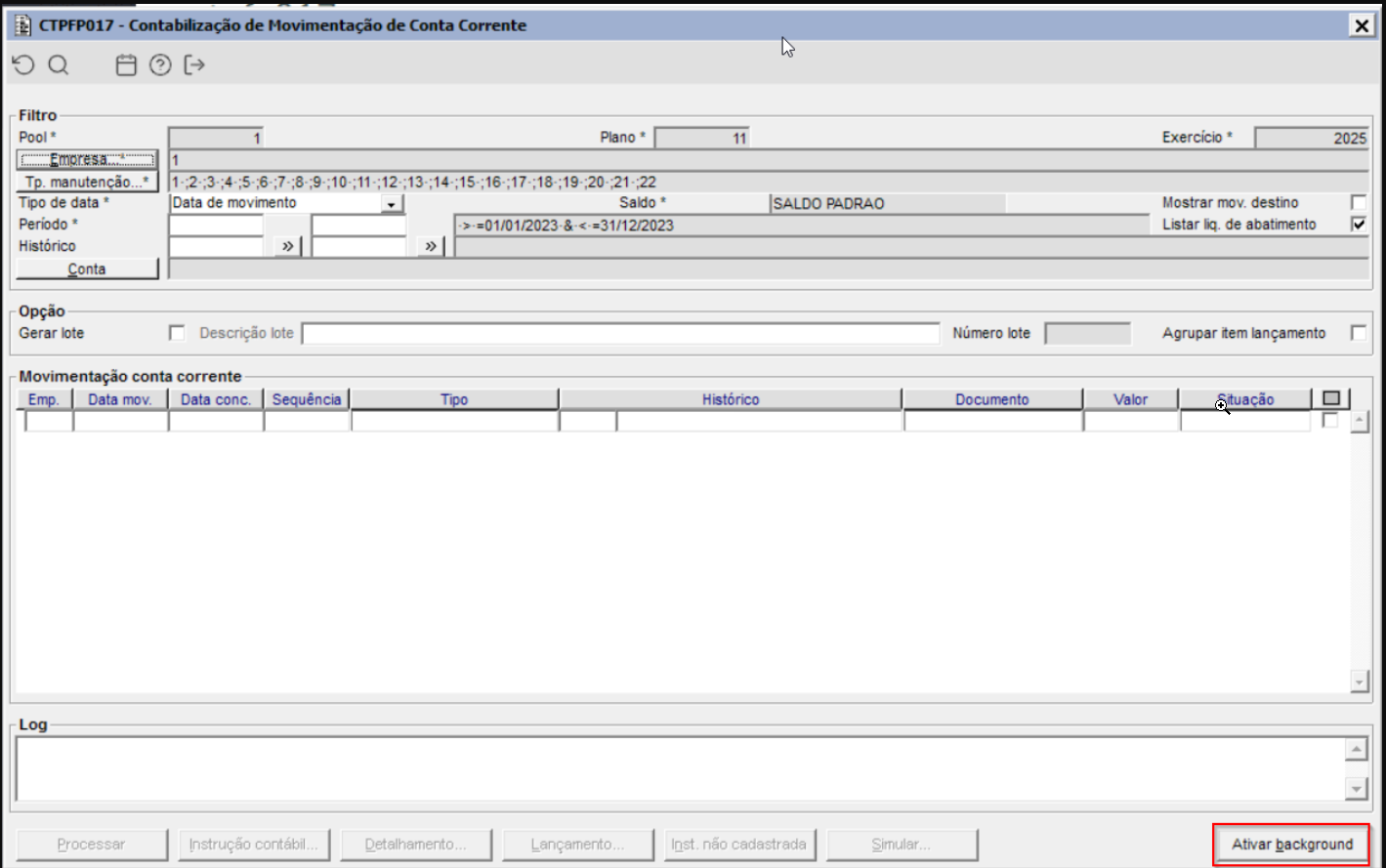The image size is (1386, 868).
Task: Click the Simular... button
Action: coord(902,845)
